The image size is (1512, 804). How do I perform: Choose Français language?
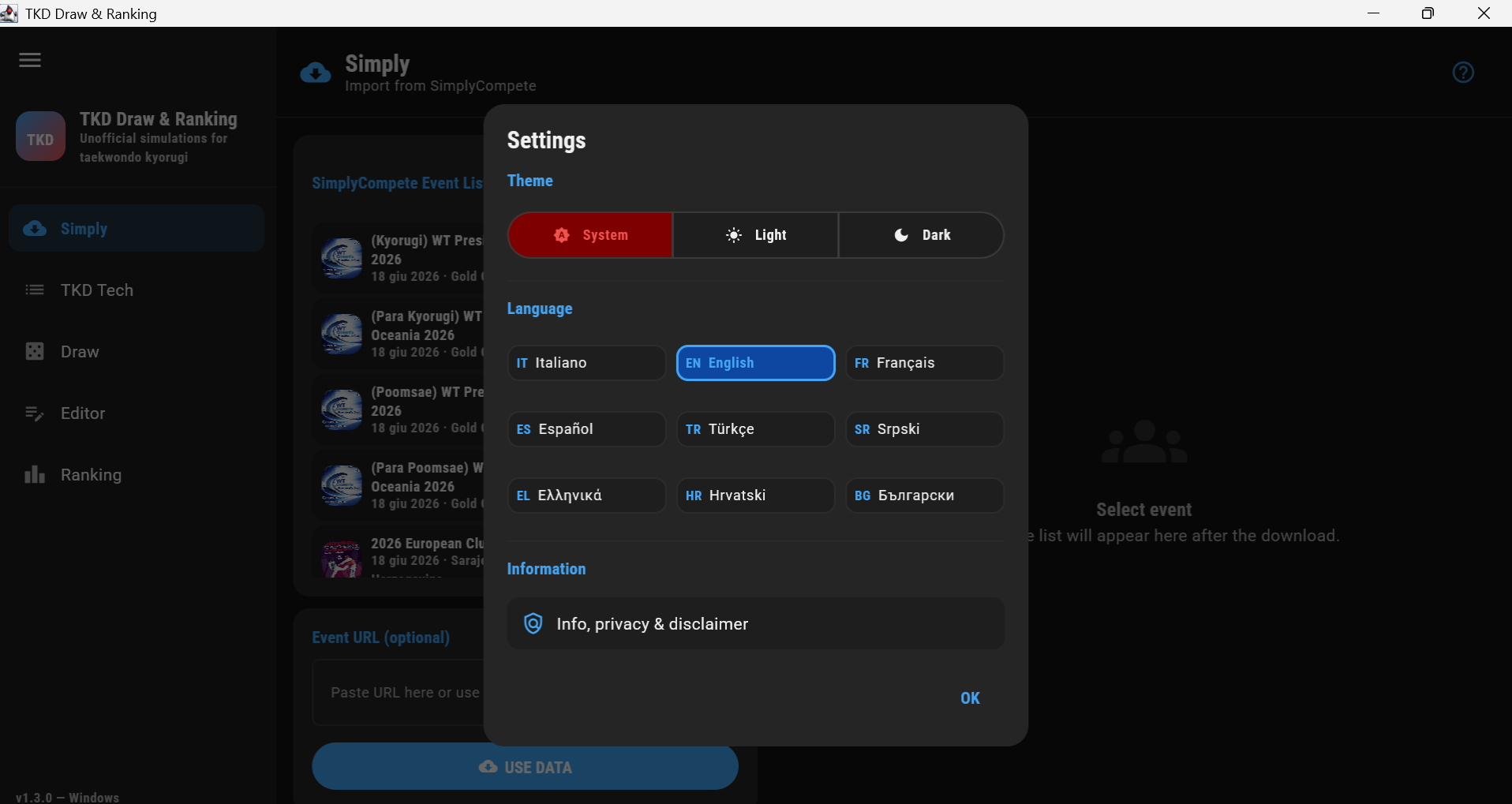(x=925, y=363)
